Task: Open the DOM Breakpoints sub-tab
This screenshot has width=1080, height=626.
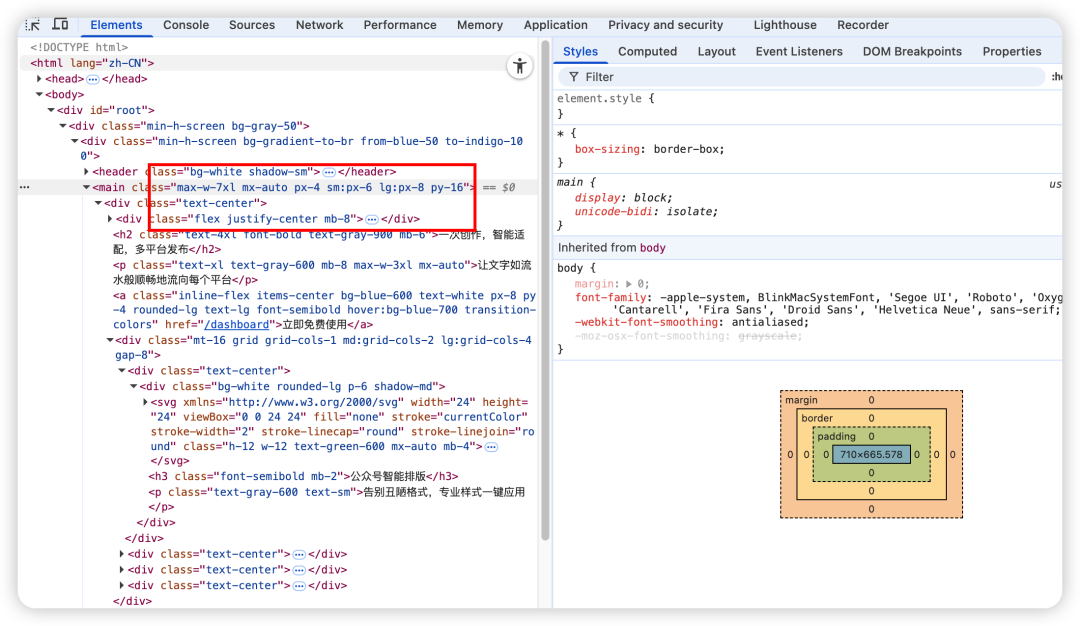Action: [x=913, y=52]
